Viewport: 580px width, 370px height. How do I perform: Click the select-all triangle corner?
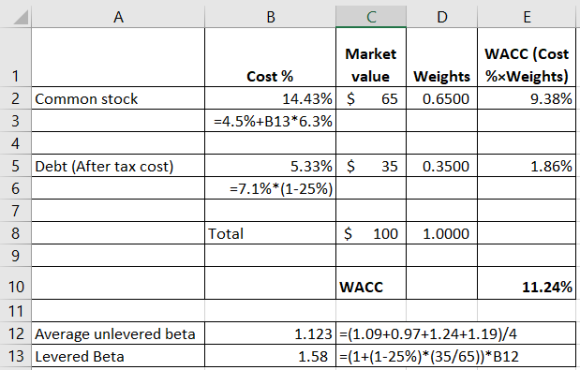(x=21, y=17)
